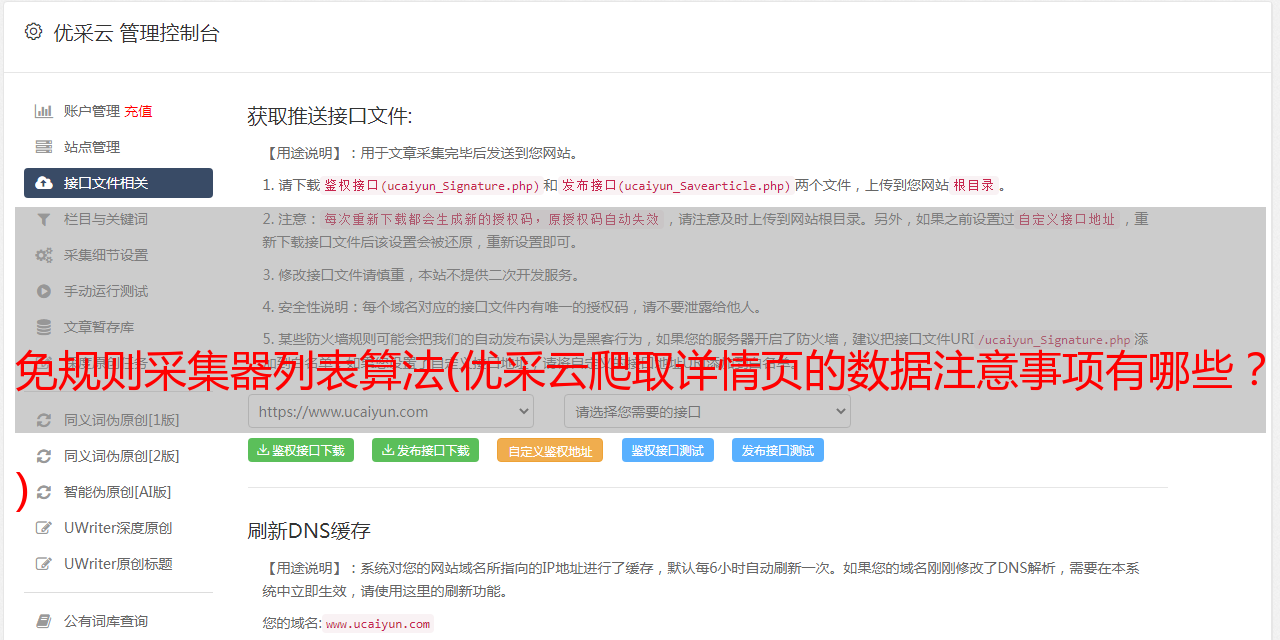Open 同义词伪原创[2版] in the sidebar
Image resolution: width=1280 pixels, height=640 pixels.
click(122, 456)
